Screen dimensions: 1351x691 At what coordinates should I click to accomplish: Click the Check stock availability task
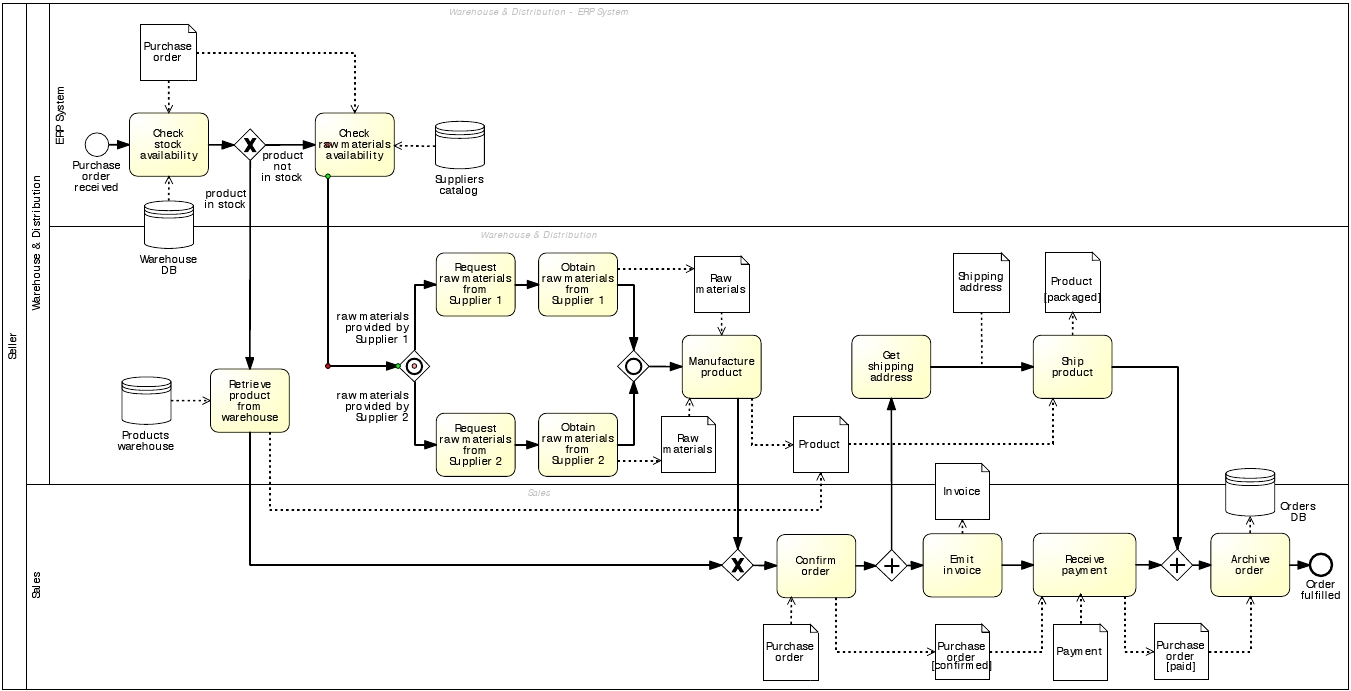(169, 145)
